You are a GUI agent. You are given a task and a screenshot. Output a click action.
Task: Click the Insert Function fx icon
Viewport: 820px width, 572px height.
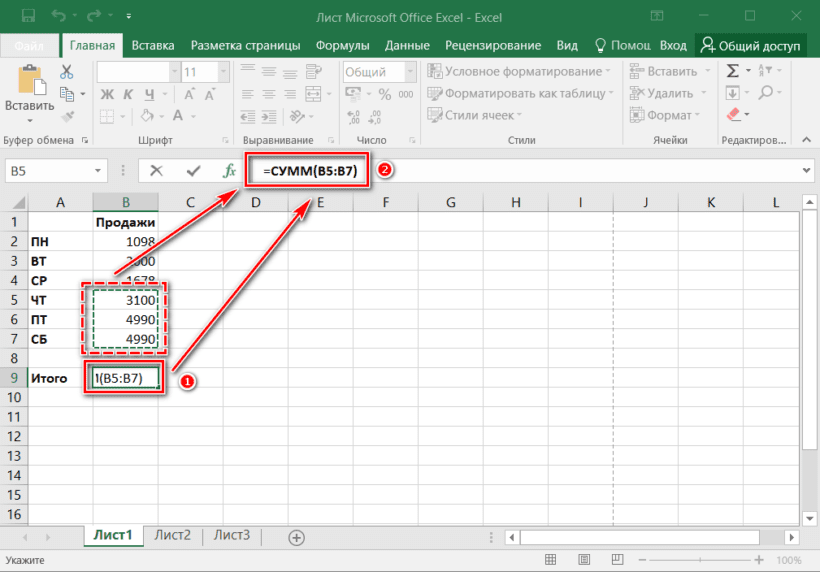(229, 171)
